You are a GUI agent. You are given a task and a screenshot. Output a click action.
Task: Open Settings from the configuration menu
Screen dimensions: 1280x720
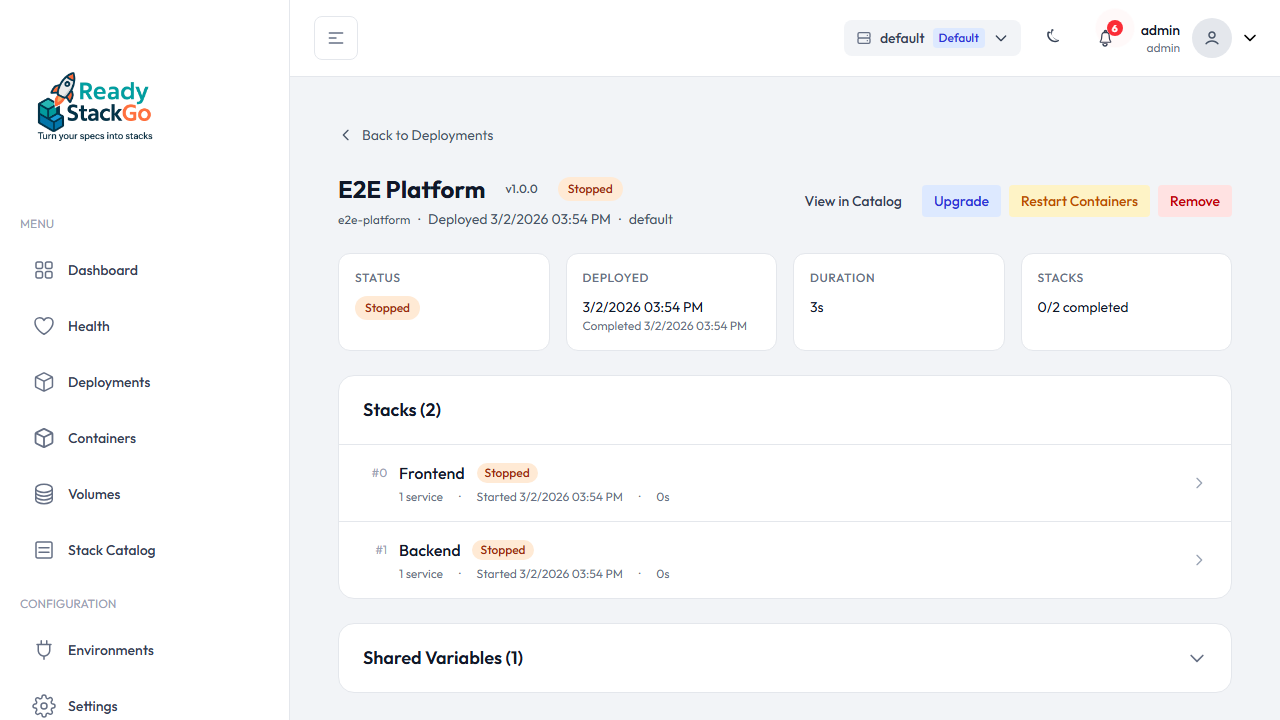tap(44, 706)
